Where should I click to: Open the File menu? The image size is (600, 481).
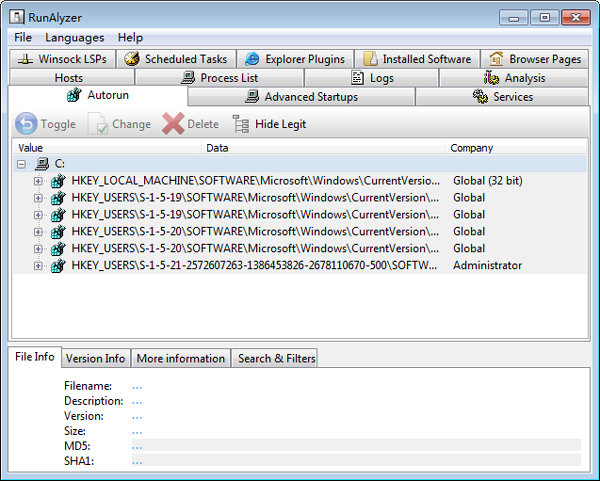click(x=23, y=38)
